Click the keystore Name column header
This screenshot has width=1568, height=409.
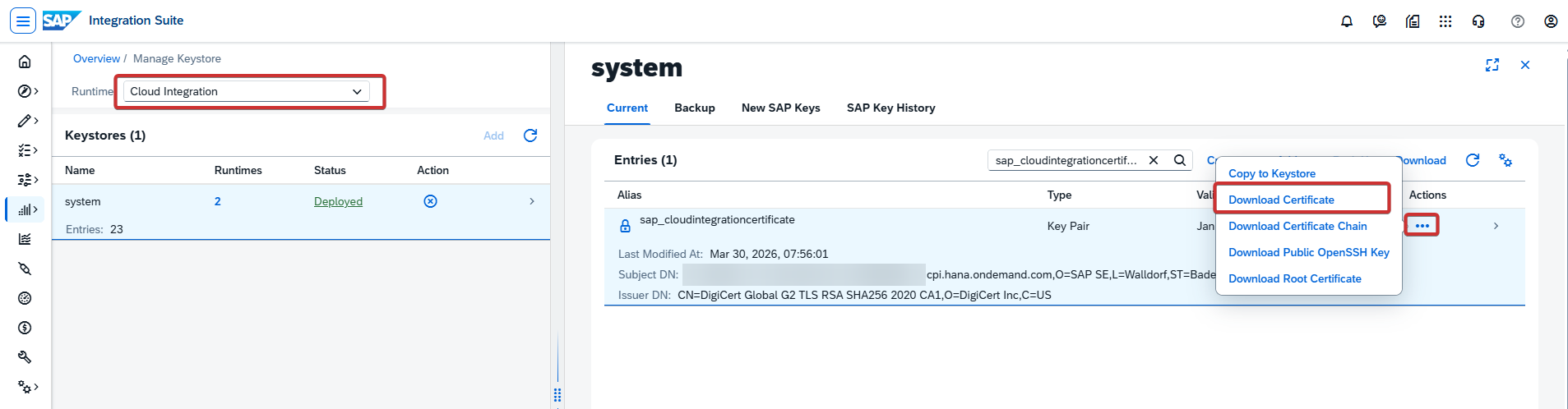coord(80,170)
